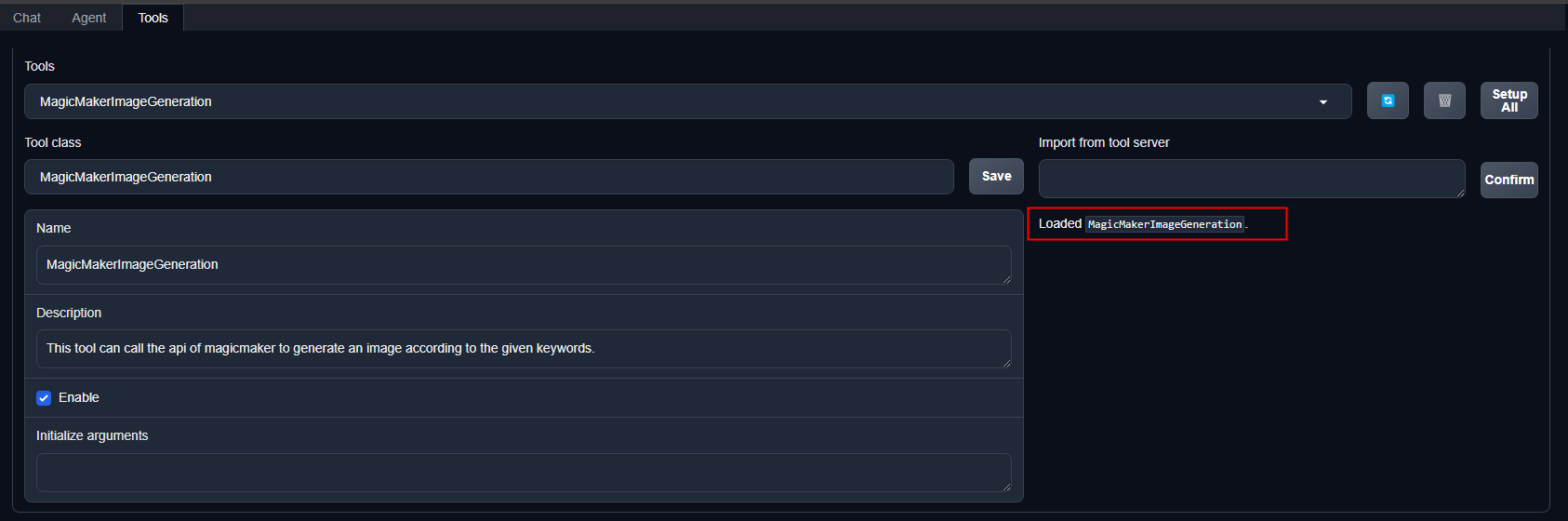Toggle the Enable checkbox
The height and width of the screenshot is (521, 1568).
44,398
